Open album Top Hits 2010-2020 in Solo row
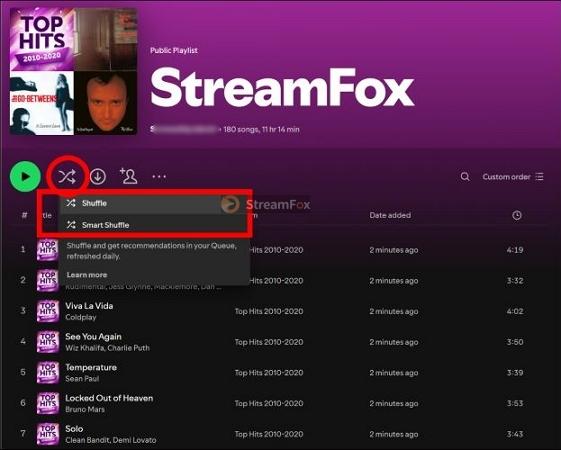The height and width of the screenshot is (450, 561). 269,435
